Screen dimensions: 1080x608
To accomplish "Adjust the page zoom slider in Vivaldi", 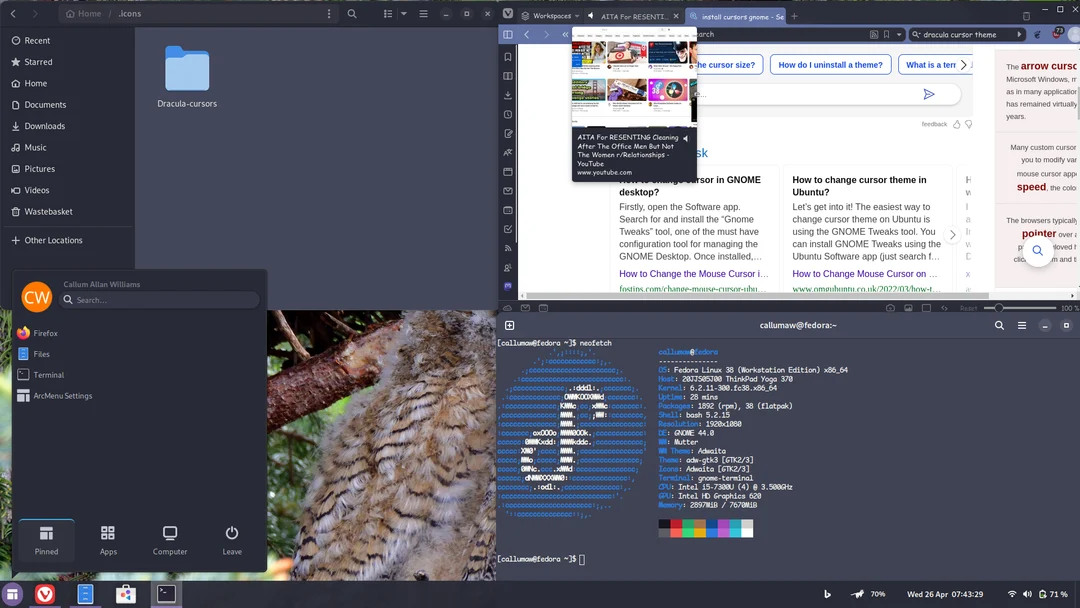I will click(998, 308).
